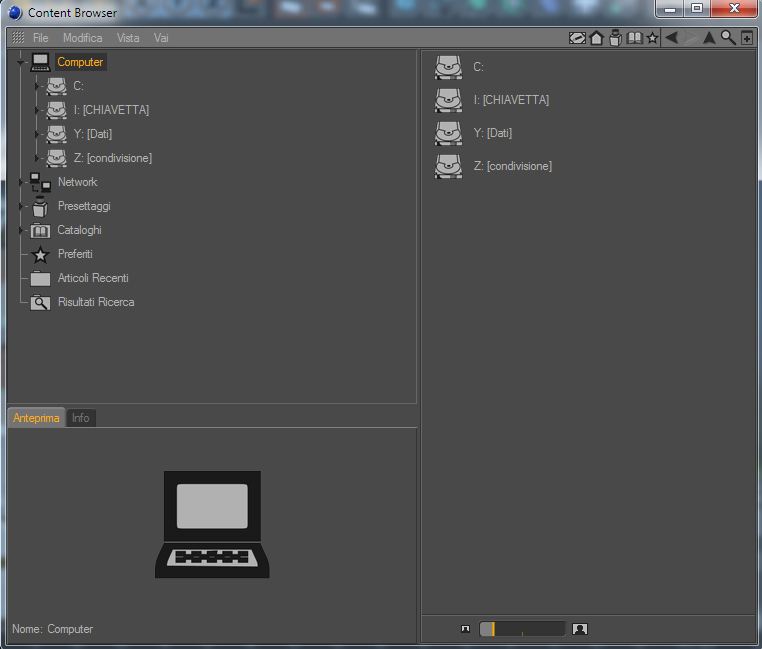Click the Y: Dati drive icon in tree
762x649 pixels.
56,134
